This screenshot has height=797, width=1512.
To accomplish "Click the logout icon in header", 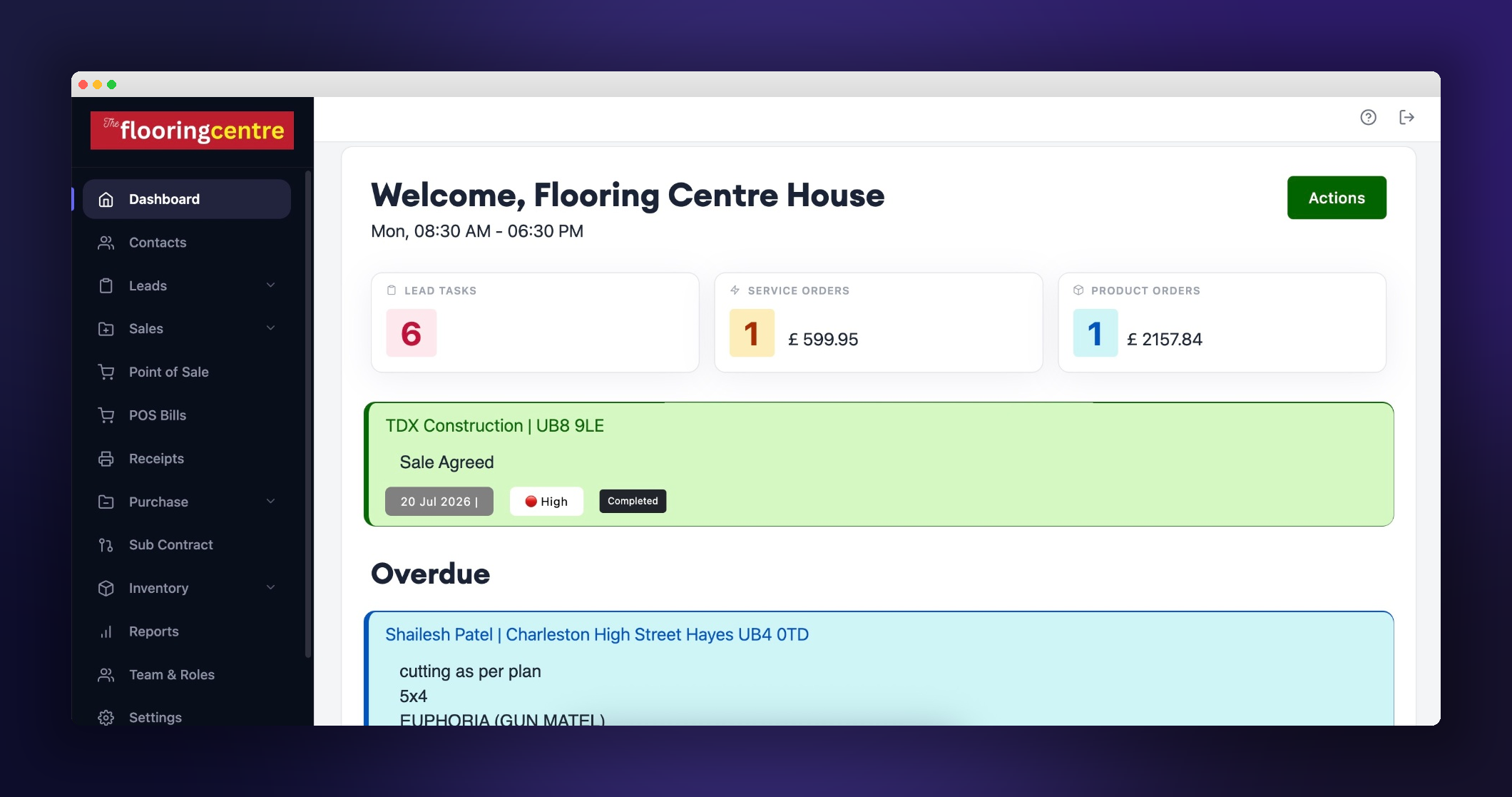I will click(1406, 117).
